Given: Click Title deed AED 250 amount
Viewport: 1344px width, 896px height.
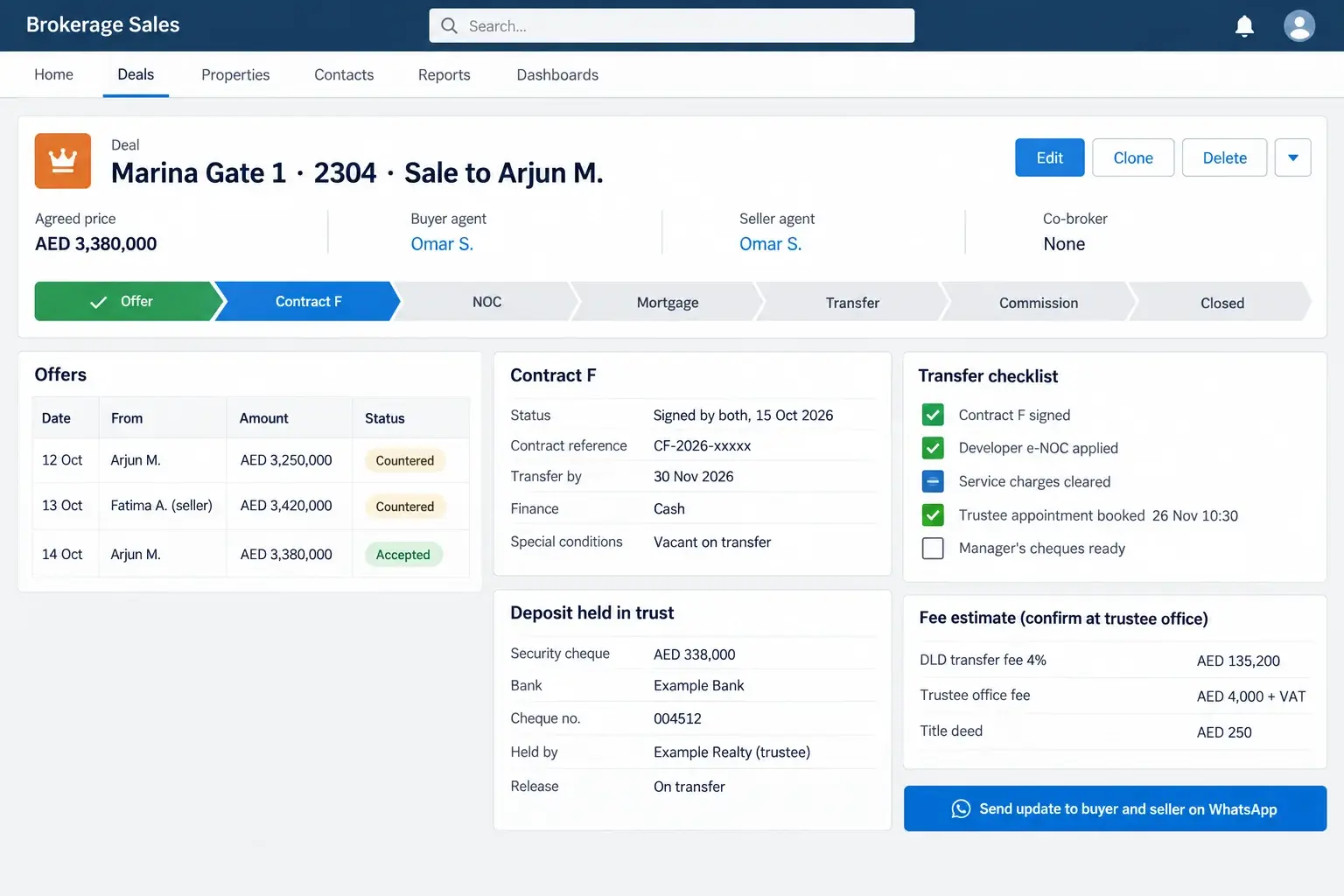Looking at the screenshot, I should 1224,732.
